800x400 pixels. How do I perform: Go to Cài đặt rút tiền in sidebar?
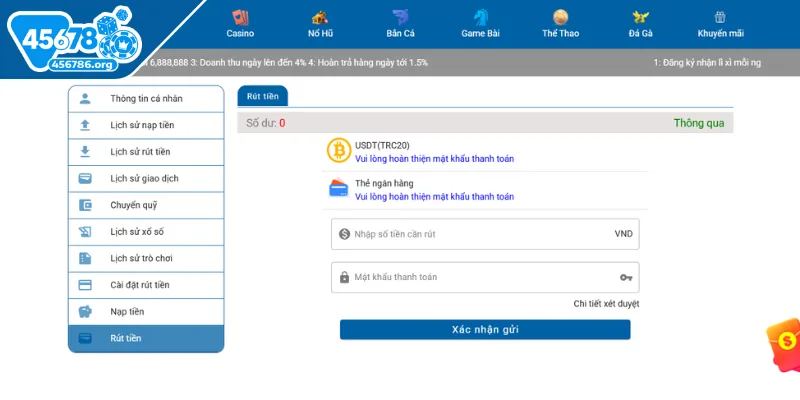[x=146, y=285]
